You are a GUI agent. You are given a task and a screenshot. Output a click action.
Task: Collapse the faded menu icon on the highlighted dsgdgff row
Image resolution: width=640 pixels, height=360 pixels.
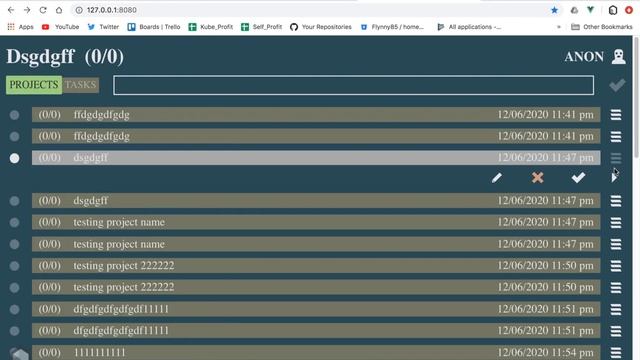[616, 158]
